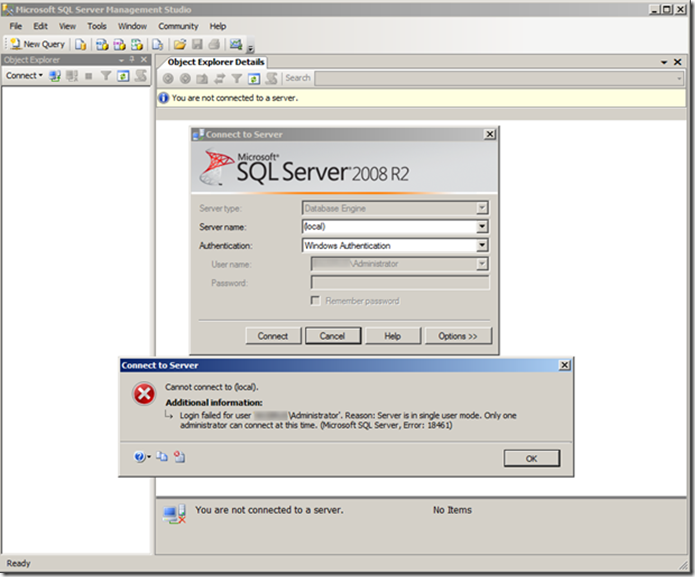This screenshot has width=695, height=577.
Task: Click the Cancel button in Connect to Server
Action: [x=332, y=336]
